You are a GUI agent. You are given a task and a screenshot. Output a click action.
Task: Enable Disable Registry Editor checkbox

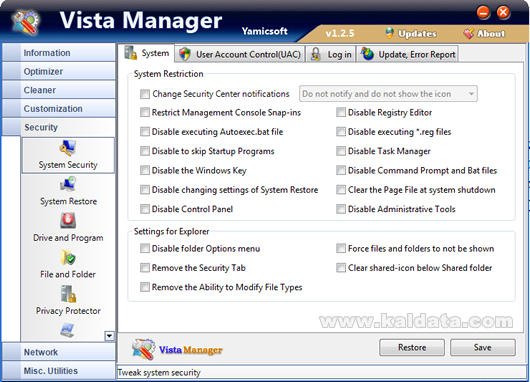click(x=341, y=112)
